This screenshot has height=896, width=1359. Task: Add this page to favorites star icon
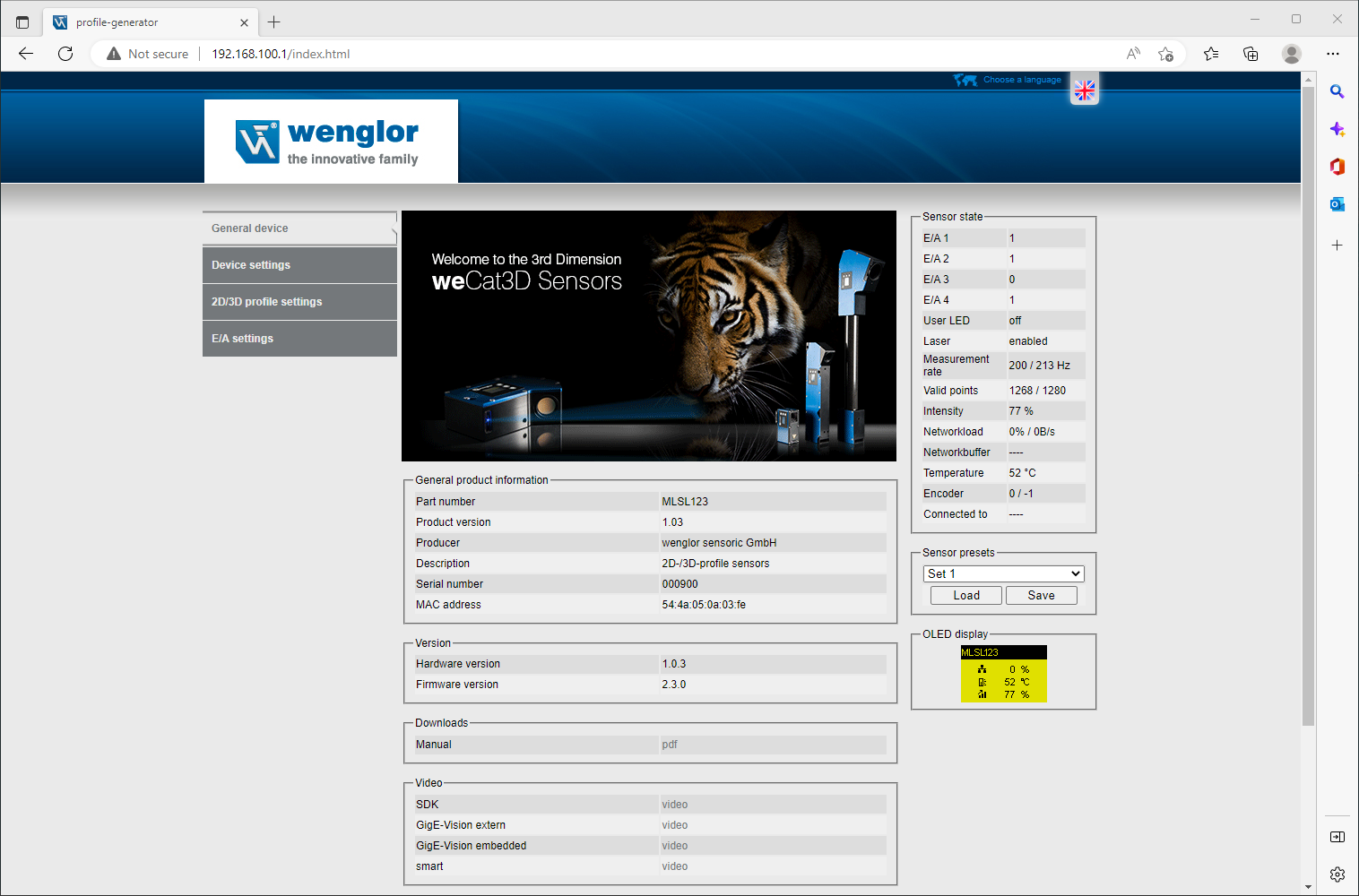pyautogui.click(x=1165, y=54)
